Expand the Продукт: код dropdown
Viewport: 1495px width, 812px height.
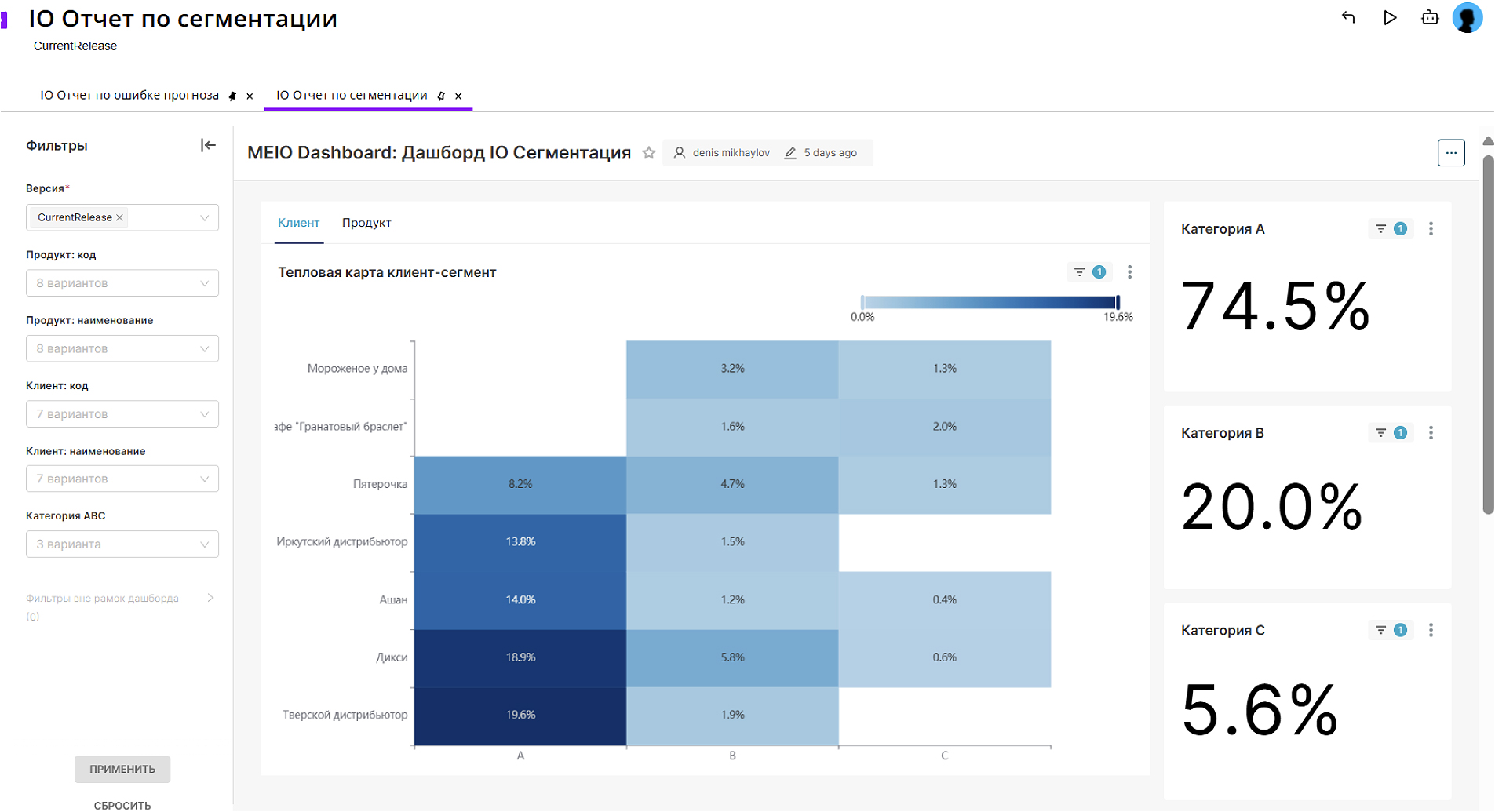click(122, 283)
